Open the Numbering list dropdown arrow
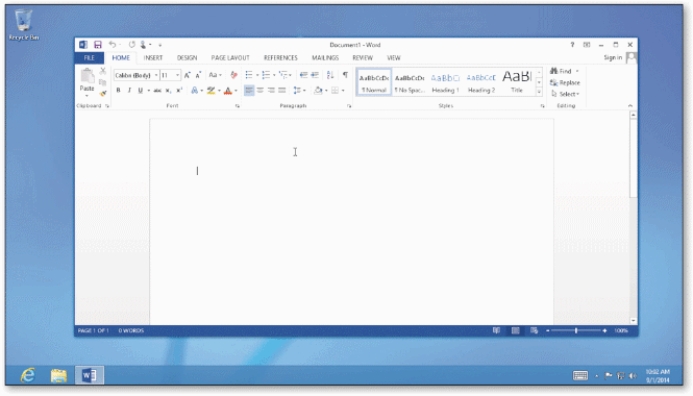This screenshot has height=396, width=693. coord(274,75)
